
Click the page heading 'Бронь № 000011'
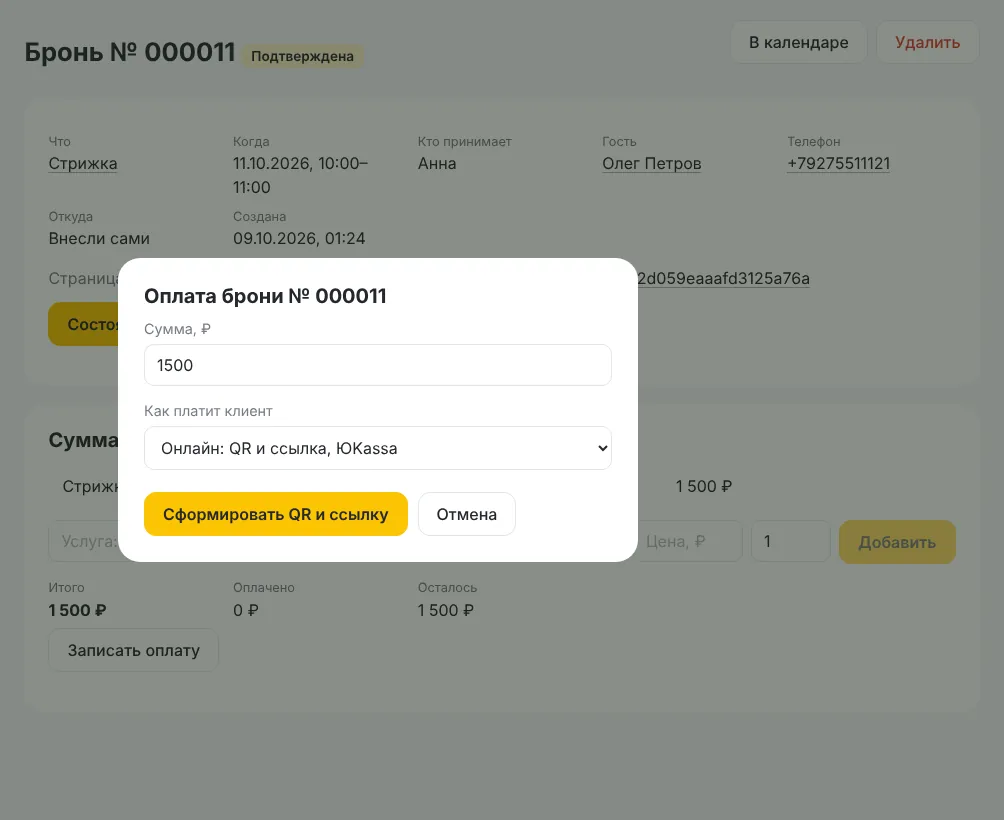[x=130, y=52]
